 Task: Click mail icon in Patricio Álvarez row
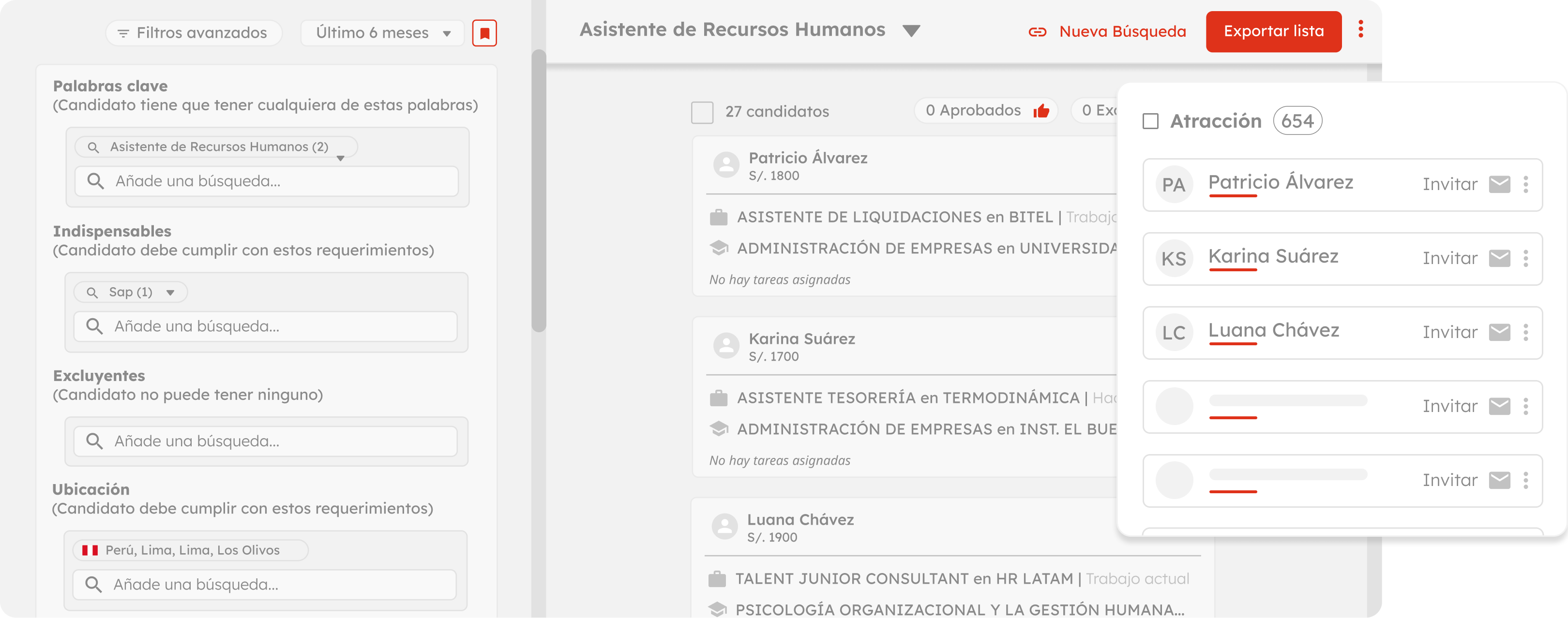tap(1499, 184)
